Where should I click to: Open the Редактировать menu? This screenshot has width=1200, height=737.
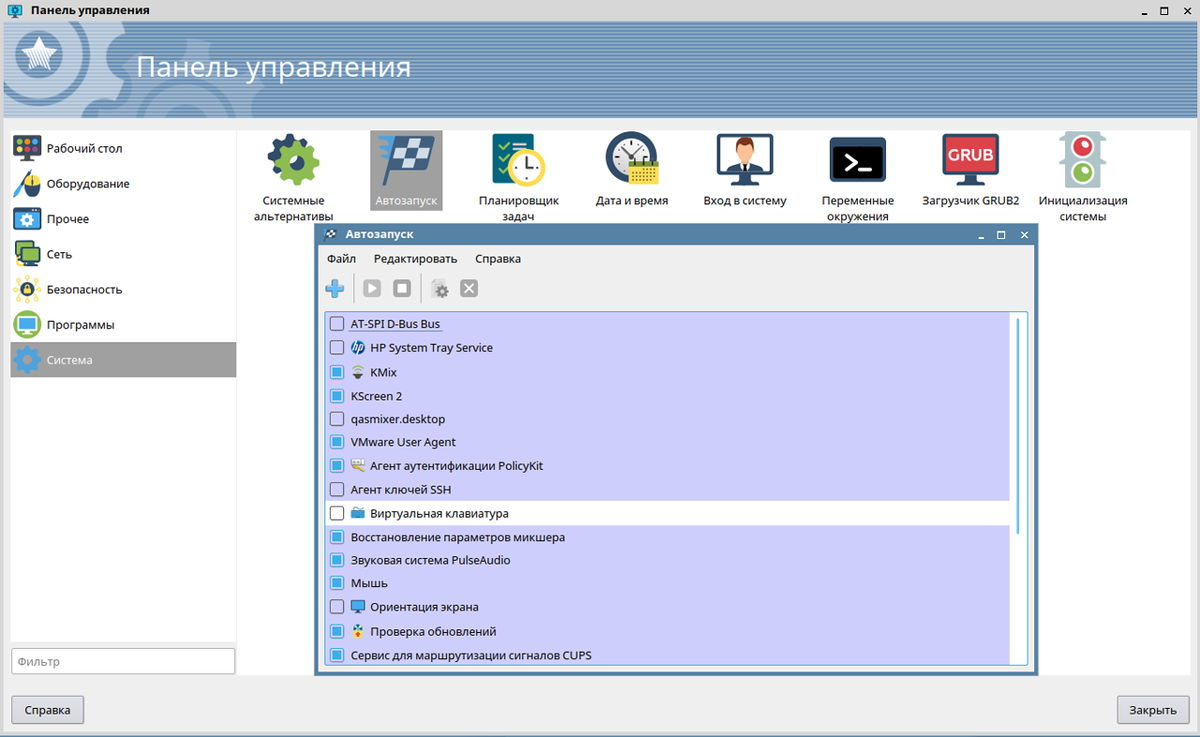[414, 258]
